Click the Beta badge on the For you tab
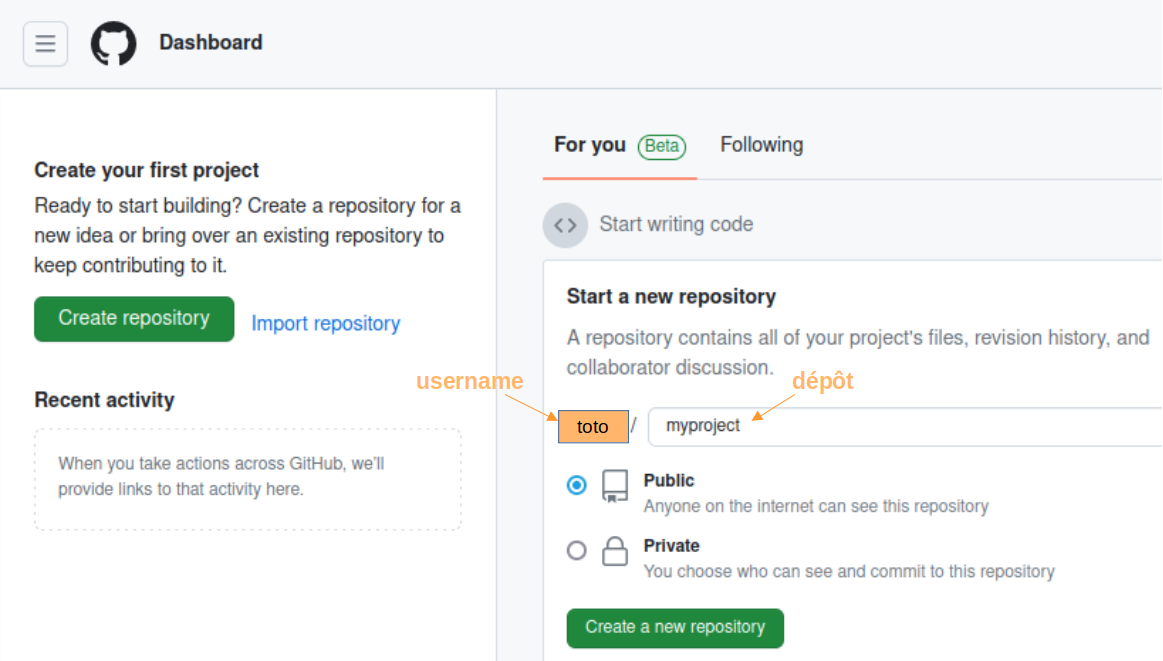 [x=661, y=145]
